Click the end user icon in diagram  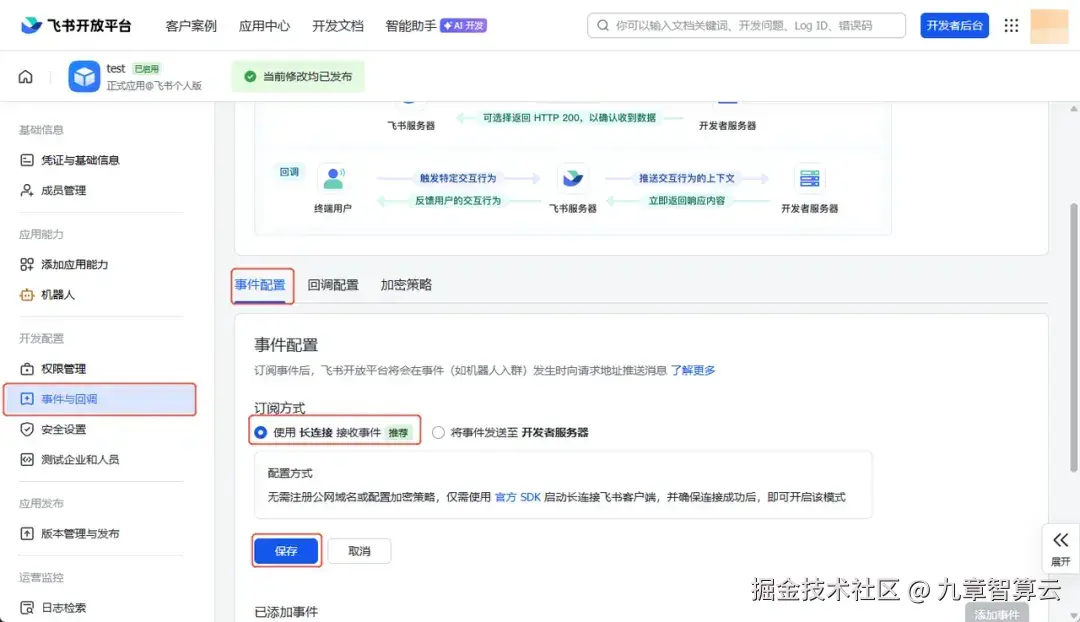point(333,178)
